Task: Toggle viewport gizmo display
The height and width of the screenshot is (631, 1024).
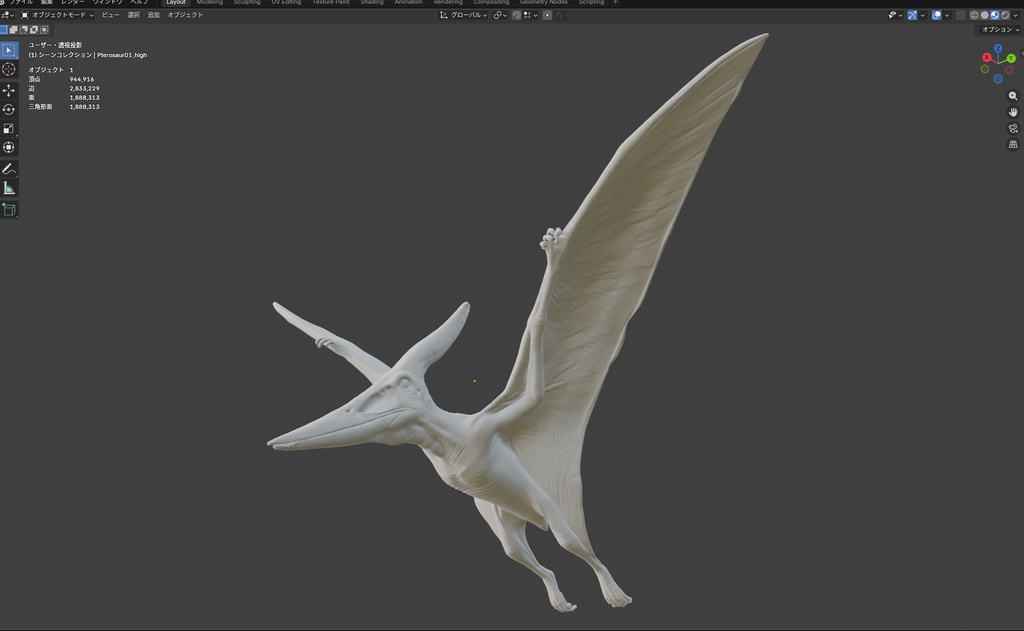Action: point(912,15)
